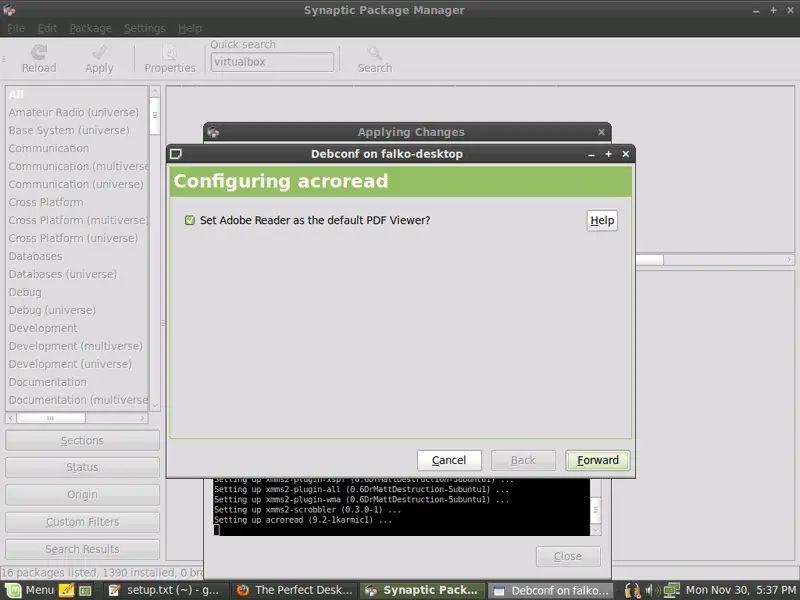Click the Debconf window menu icon in titlebar

tap(176, 154)
